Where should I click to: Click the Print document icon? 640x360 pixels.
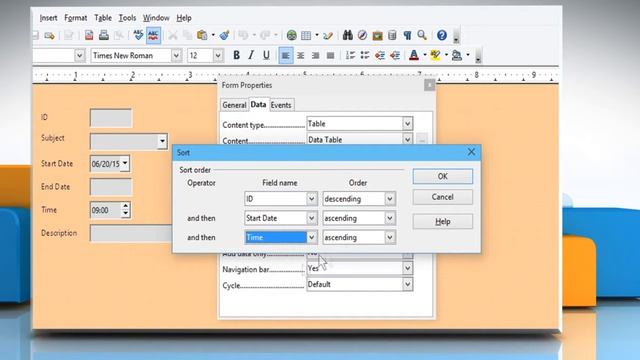[104, 36]
